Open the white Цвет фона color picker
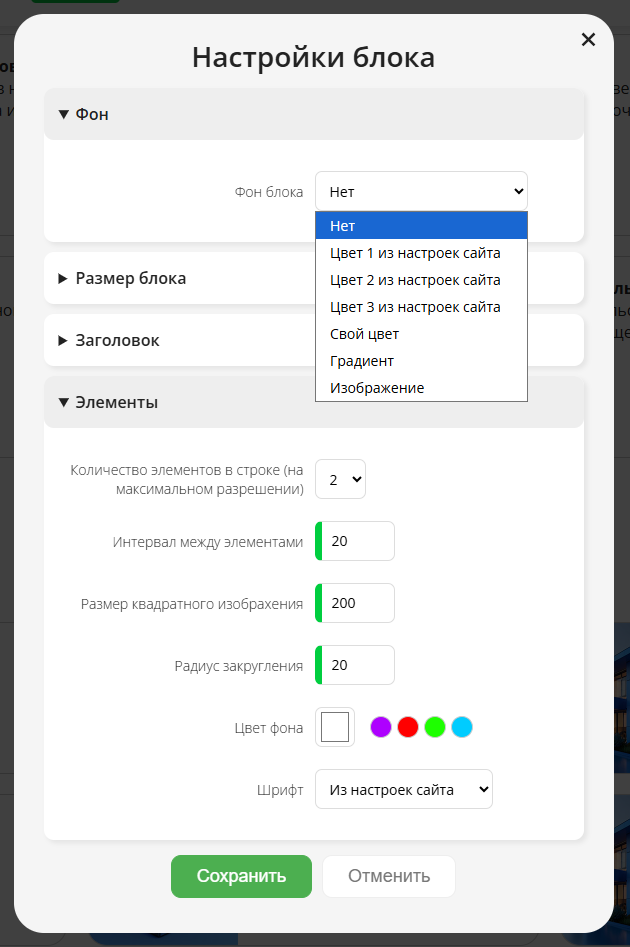 (x=335, y=727)
